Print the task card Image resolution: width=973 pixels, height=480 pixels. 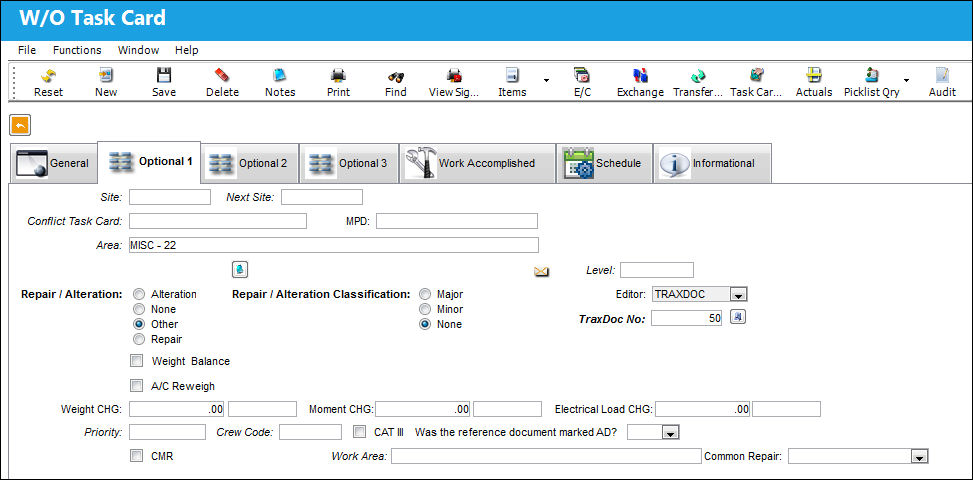pos(338,76)
